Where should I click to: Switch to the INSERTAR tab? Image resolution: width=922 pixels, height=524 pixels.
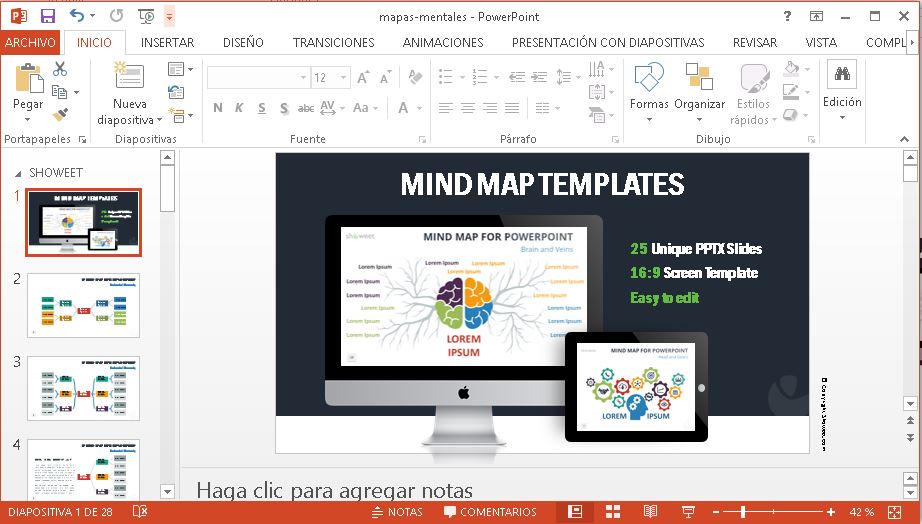(167, 42)
